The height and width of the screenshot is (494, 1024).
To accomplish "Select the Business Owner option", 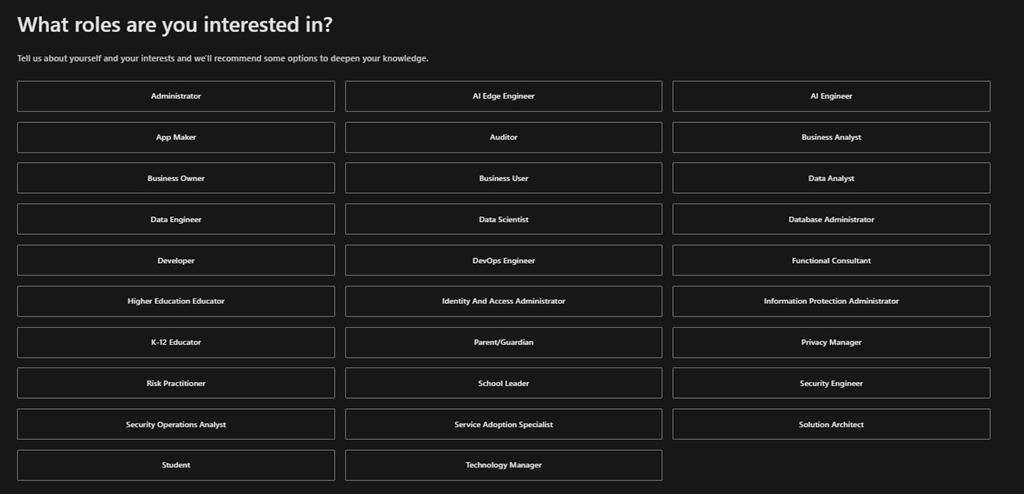I will coord(176,178).
